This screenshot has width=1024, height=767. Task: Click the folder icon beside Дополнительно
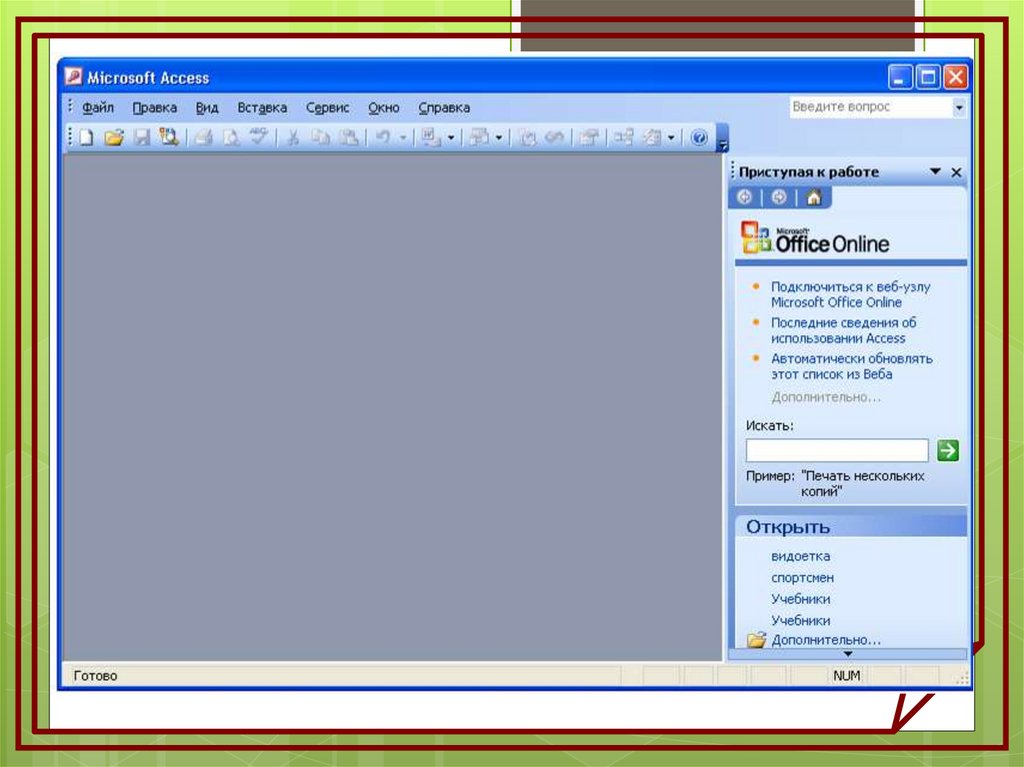click(x=756, y=640)
